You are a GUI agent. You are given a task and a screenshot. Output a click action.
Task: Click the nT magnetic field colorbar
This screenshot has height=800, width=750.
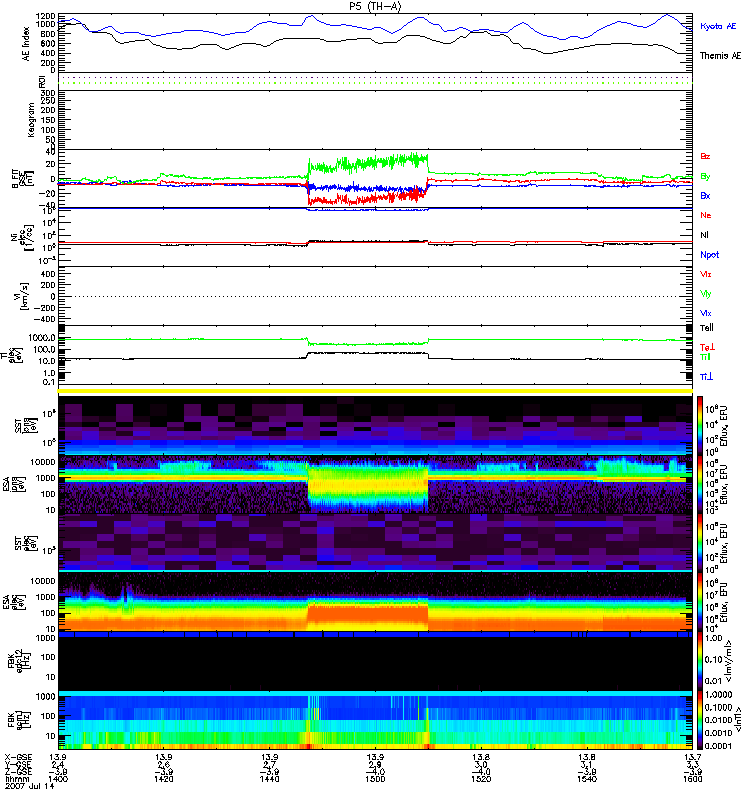[x=700, y=720]
